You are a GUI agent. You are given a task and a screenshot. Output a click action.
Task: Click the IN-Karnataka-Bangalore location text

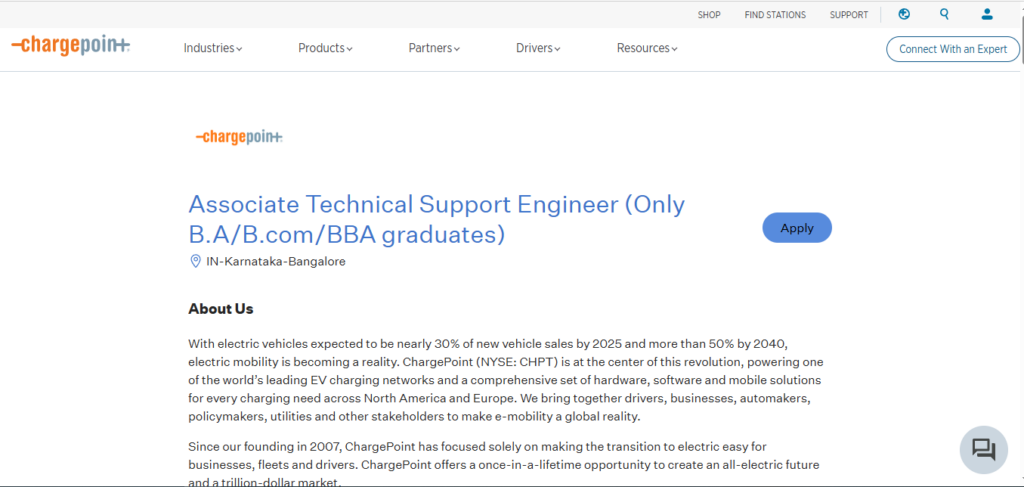[276, 262]
